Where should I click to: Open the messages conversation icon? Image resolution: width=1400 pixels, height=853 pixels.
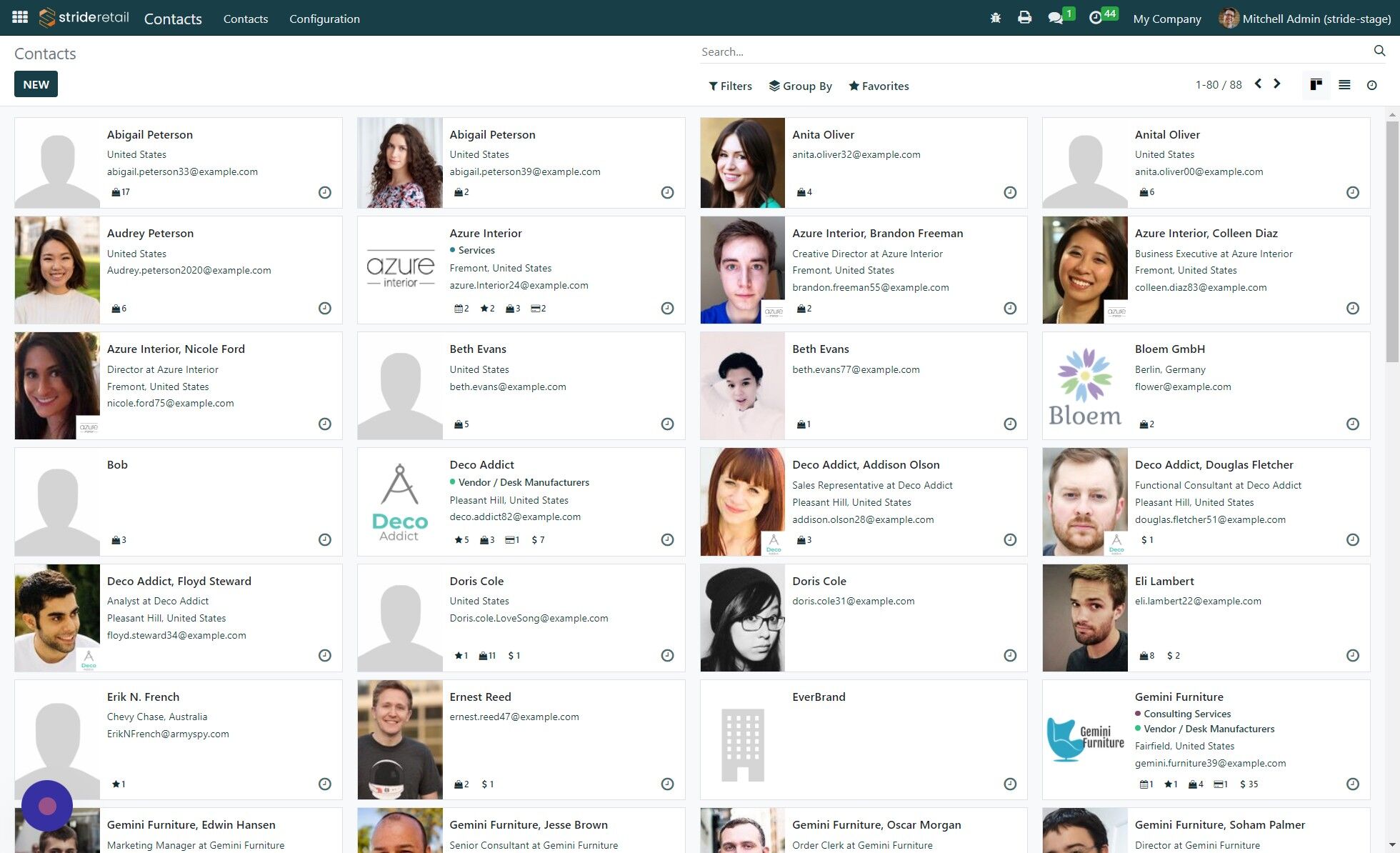1056,17
